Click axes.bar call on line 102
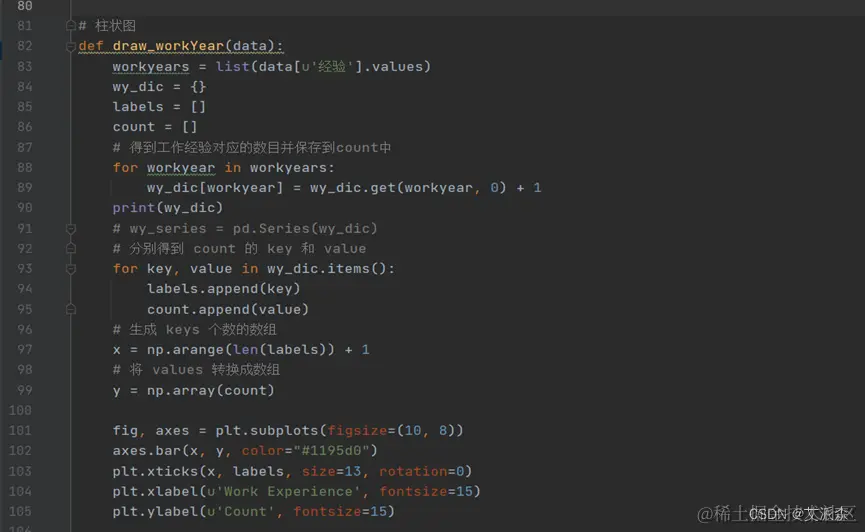The height and width of the screenshot is (532, 865). tap(245, 451)
